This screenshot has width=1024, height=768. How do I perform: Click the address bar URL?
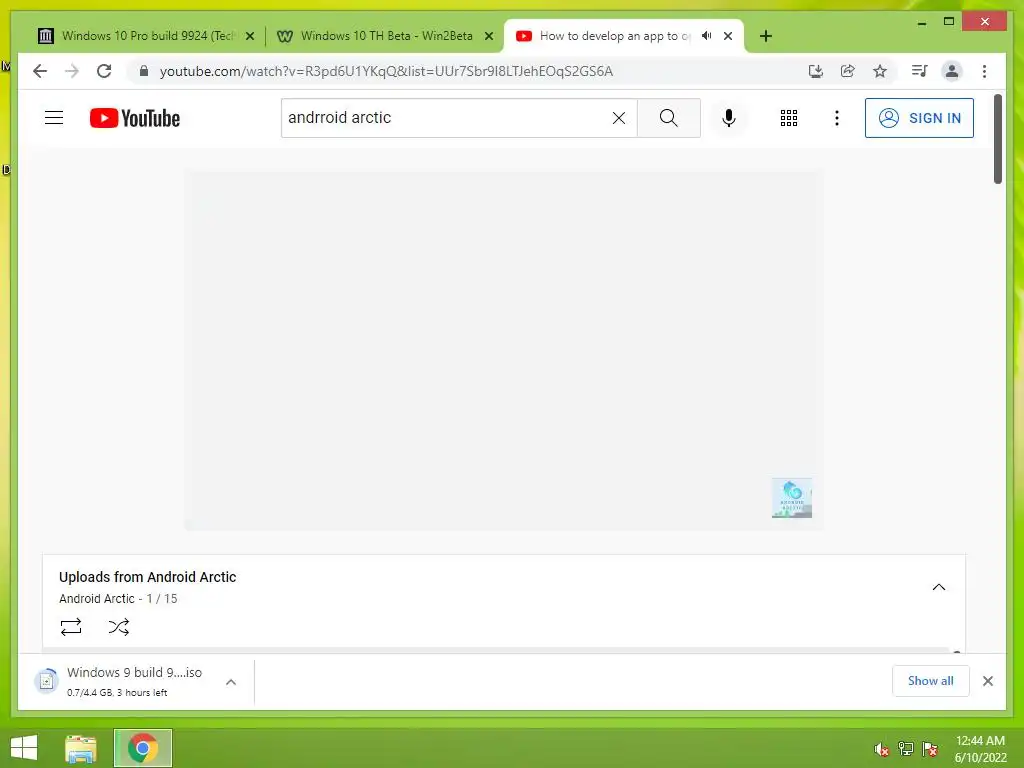(x=386, y=71)
